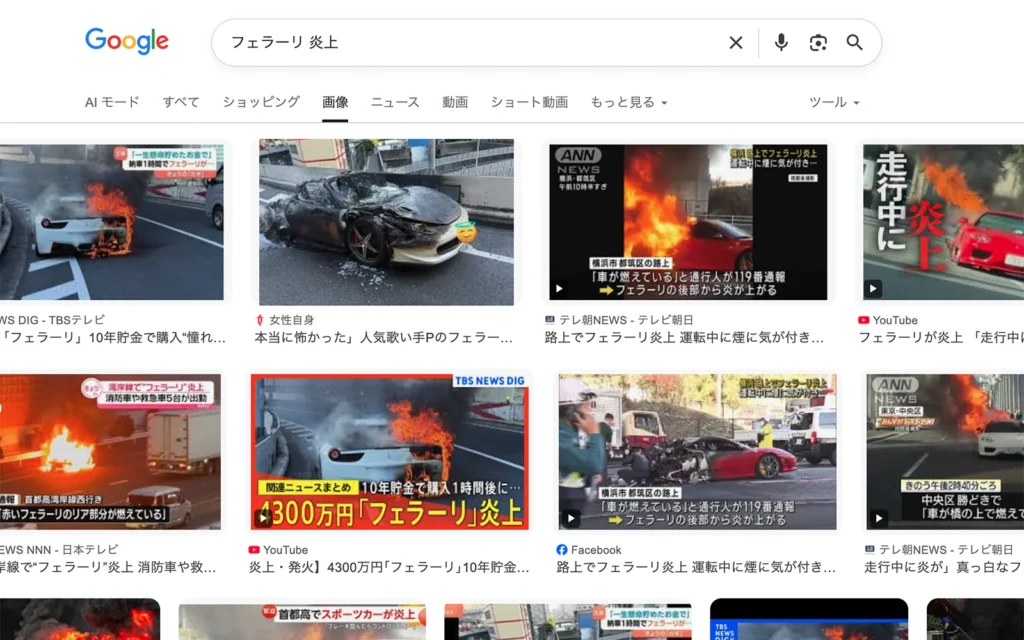Open the 首都高でスポーツカーが炎上 bottom thumbnail
The width and height of the screenshot is (1024, 640).
302,620
